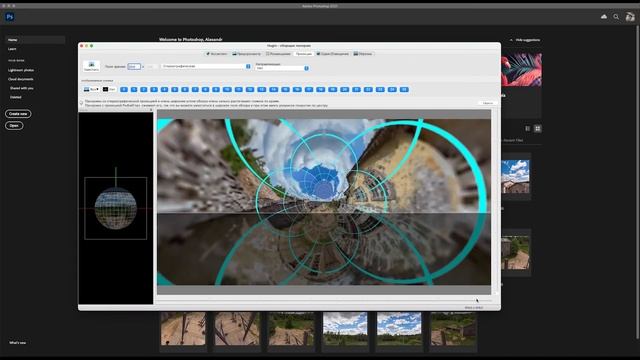
Task: Select the Projection tab in Hugin
Action: click(x=304, y=54)
